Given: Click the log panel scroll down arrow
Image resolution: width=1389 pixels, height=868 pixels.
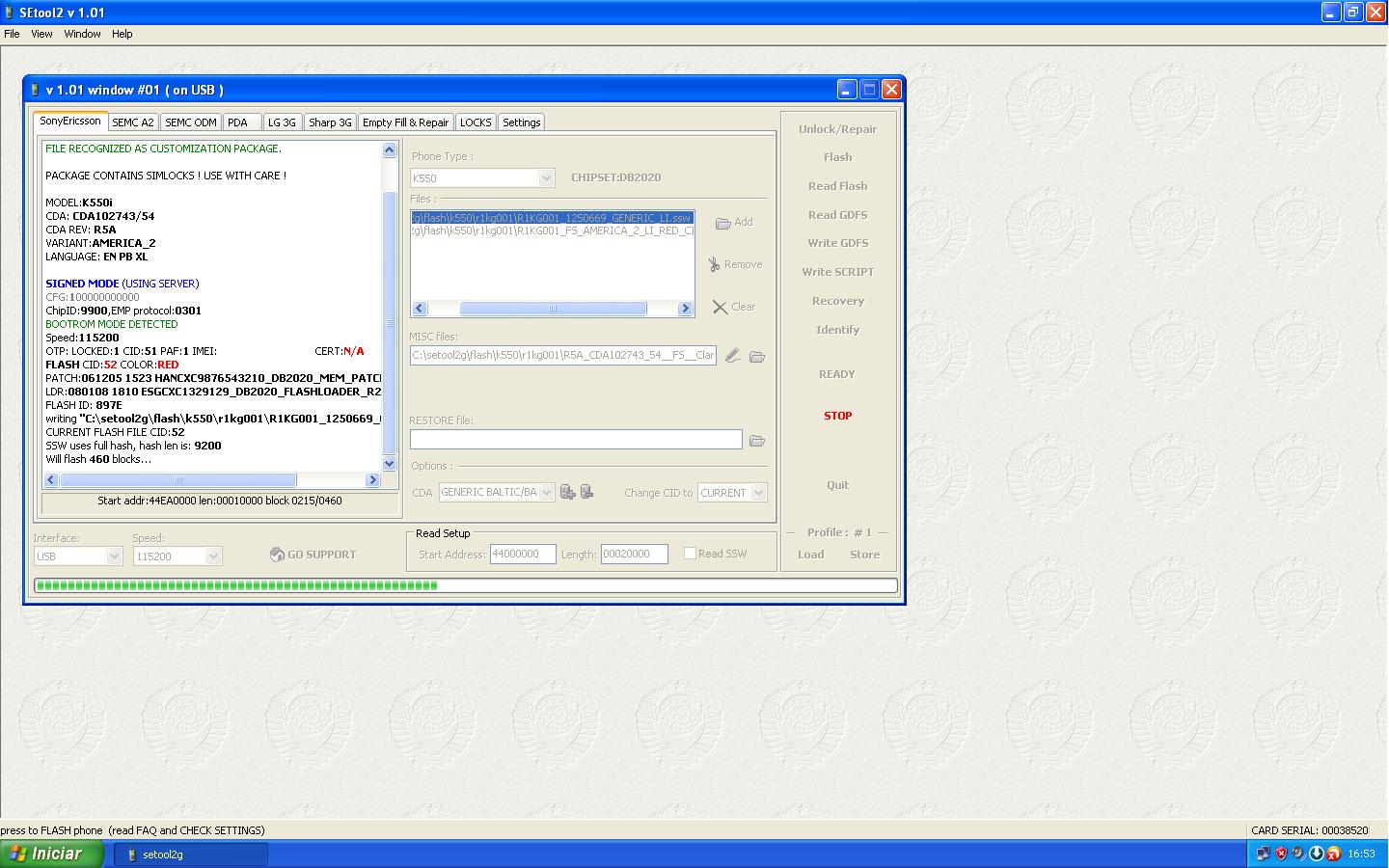Looking at the screenshot, I should pos(390,464).
